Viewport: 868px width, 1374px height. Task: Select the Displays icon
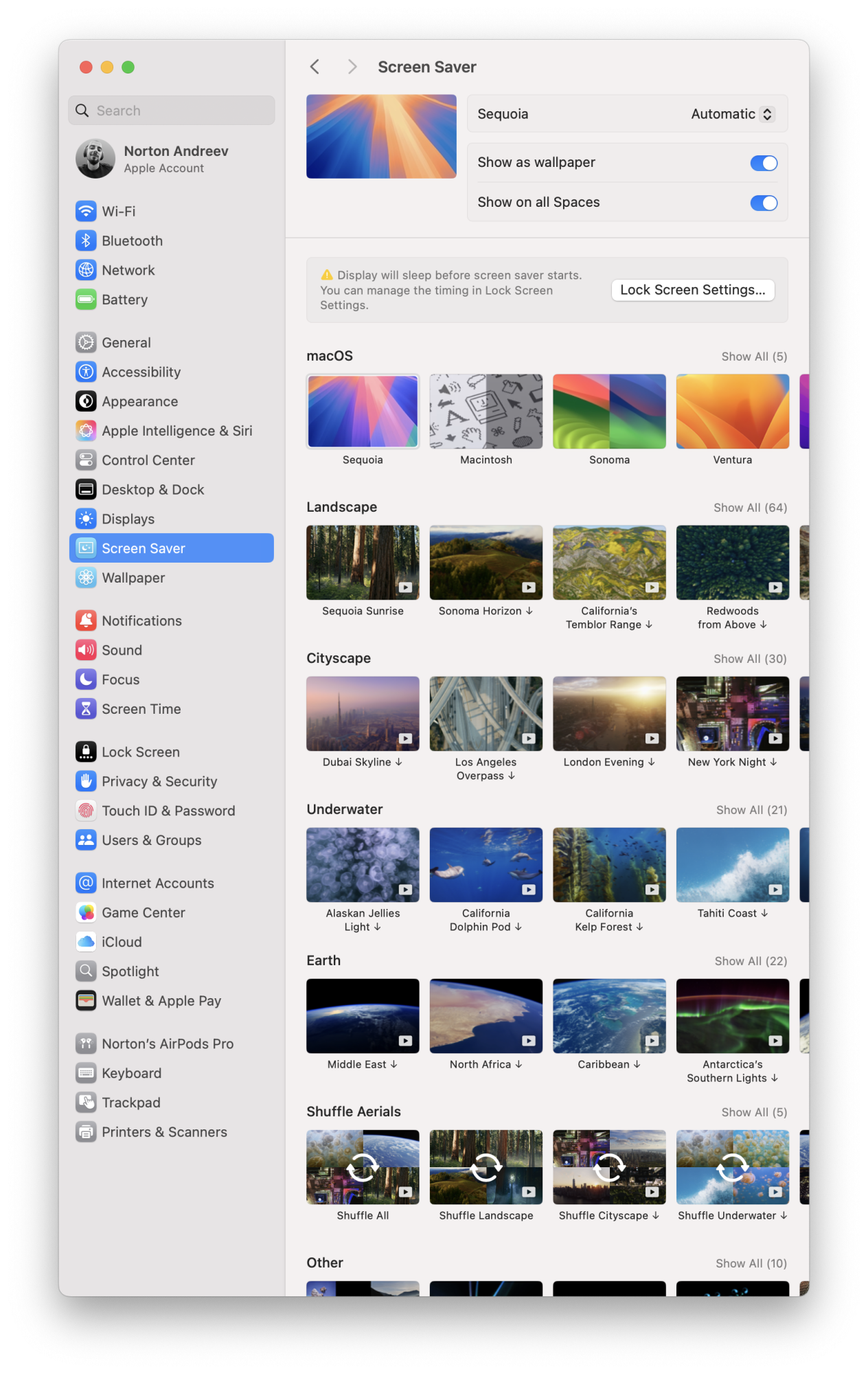[x=86, y=519]
